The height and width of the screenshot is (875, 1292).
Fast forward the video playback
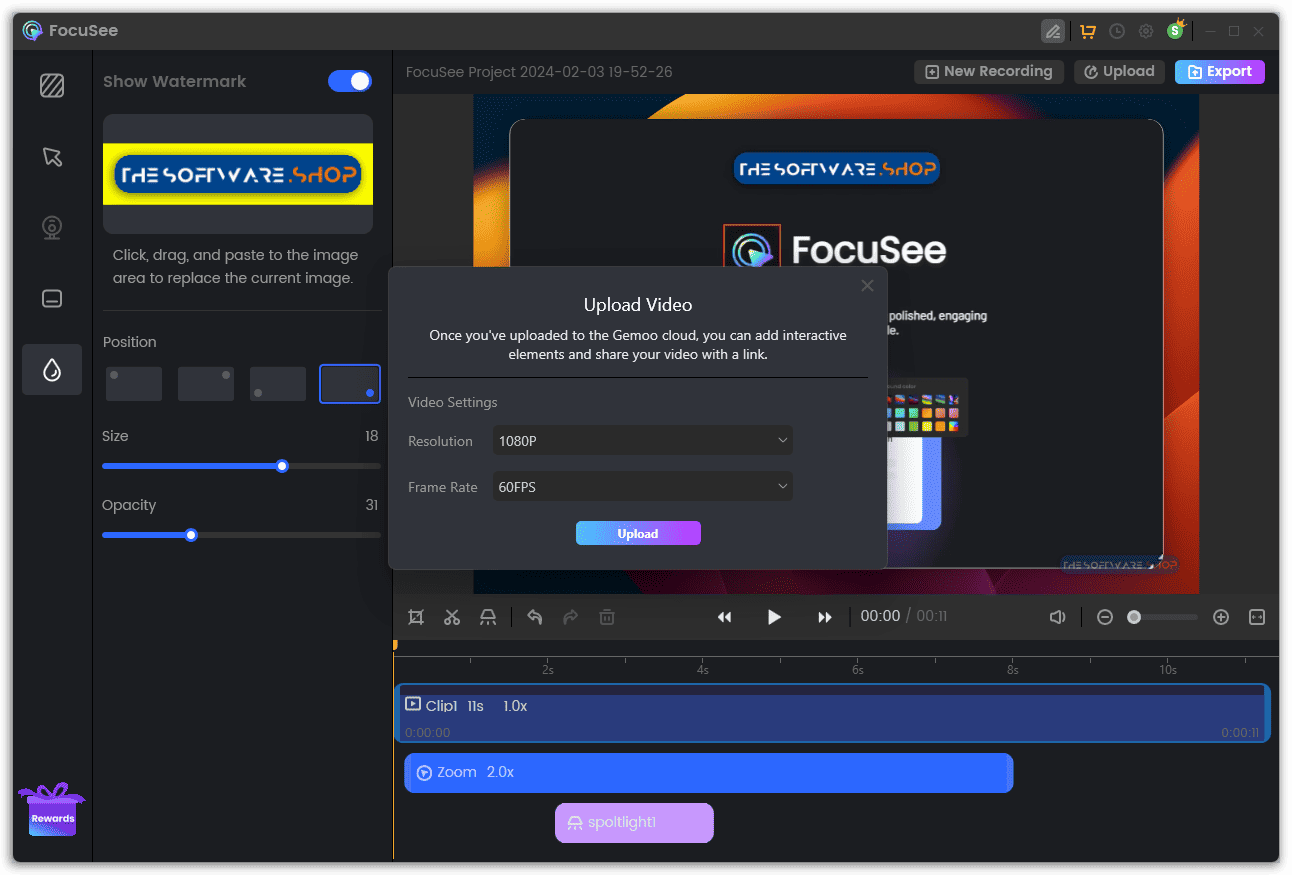[825, 617]
